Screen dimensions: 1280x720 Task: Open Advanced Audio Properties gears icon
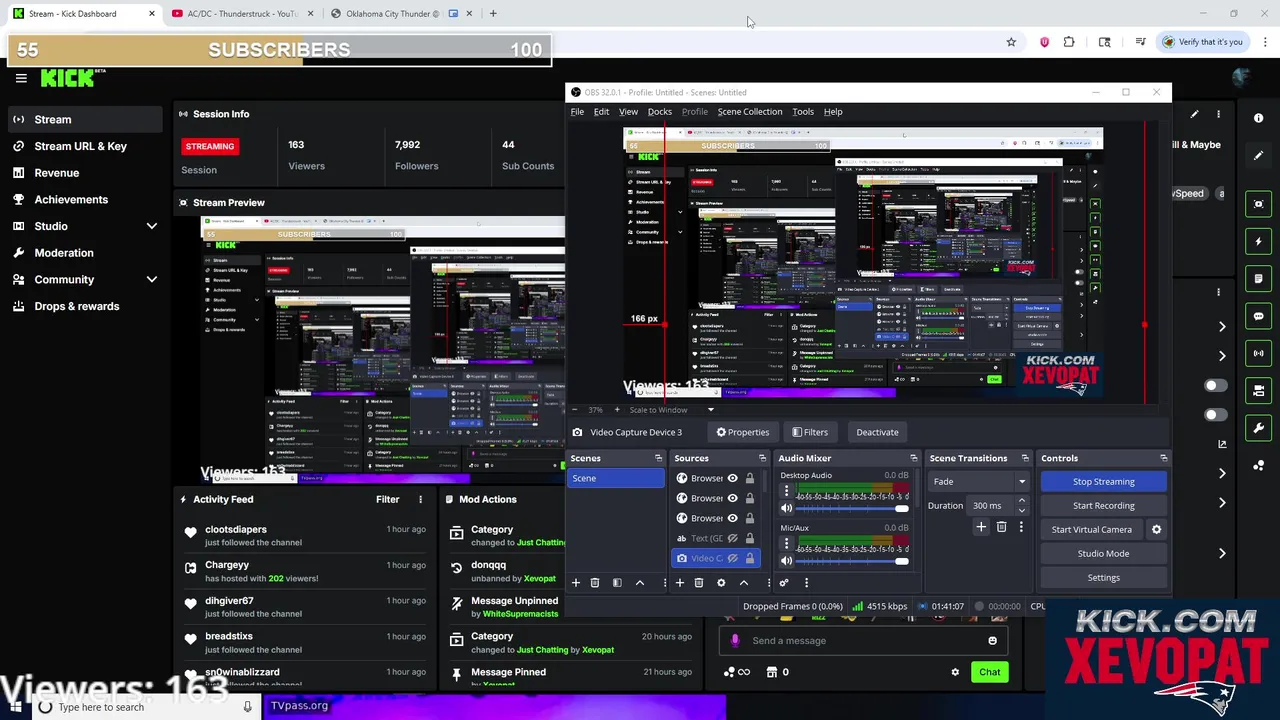point(784,583)
